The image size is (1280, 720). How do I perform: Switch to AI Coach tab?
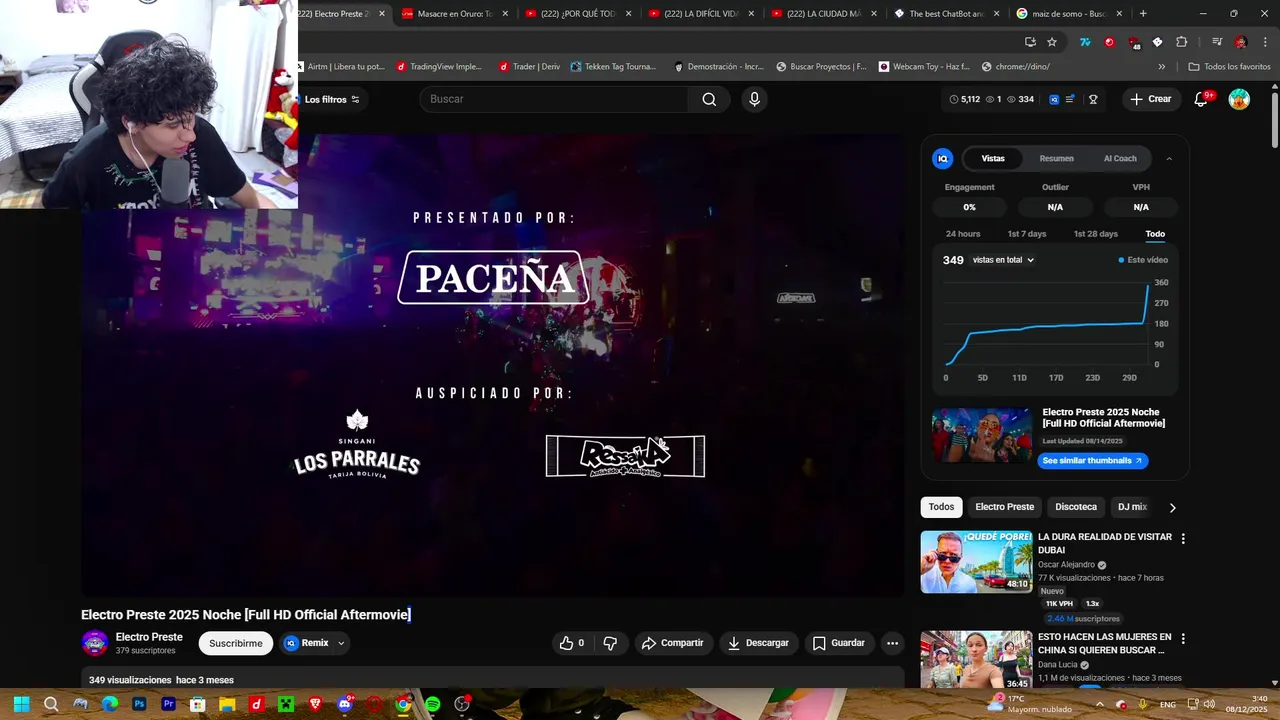(1120, 158)
